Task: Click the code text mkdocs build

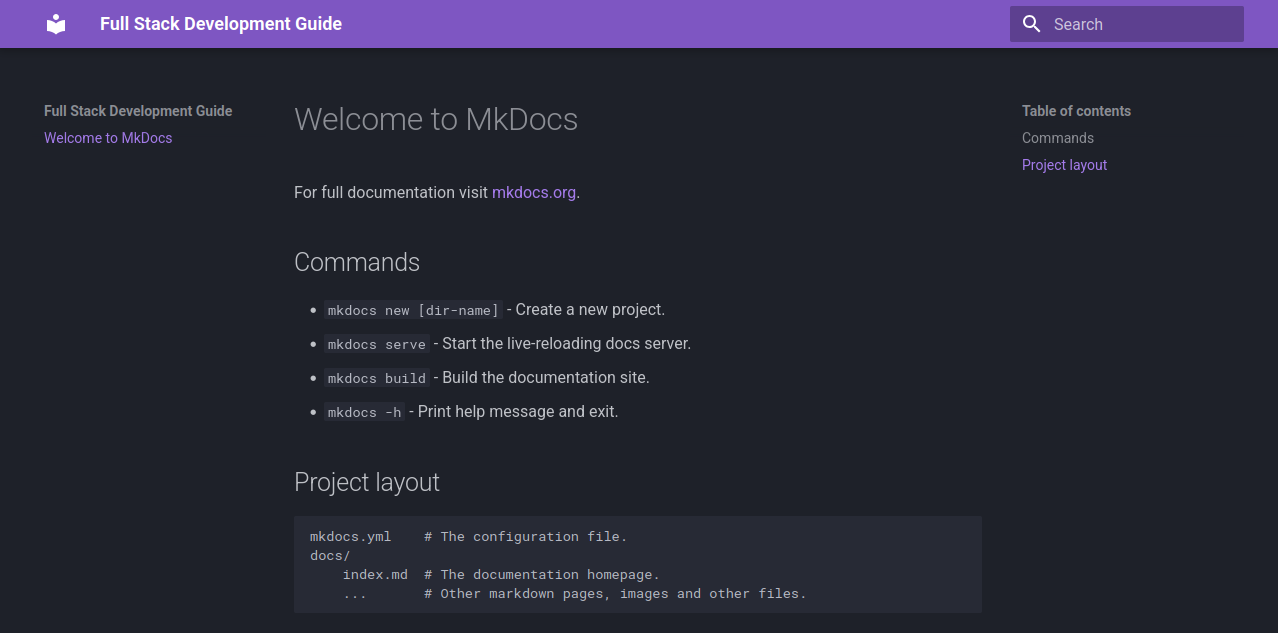Action: point(377,378)
